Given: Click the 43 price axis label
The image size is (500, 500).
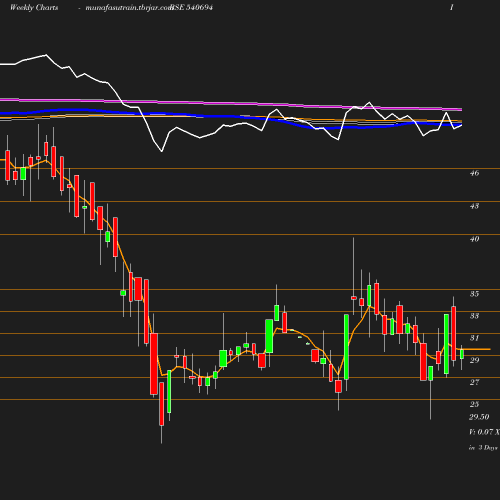Looking at the screenshot, I should point(474,206).
